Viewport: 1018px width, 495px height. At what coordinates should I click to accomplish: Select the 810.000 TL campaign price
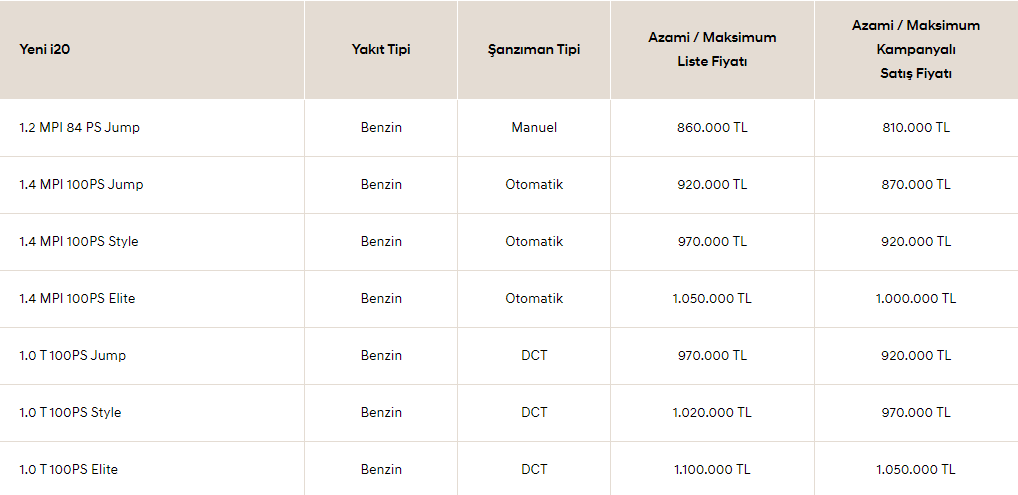click(916, 127)
